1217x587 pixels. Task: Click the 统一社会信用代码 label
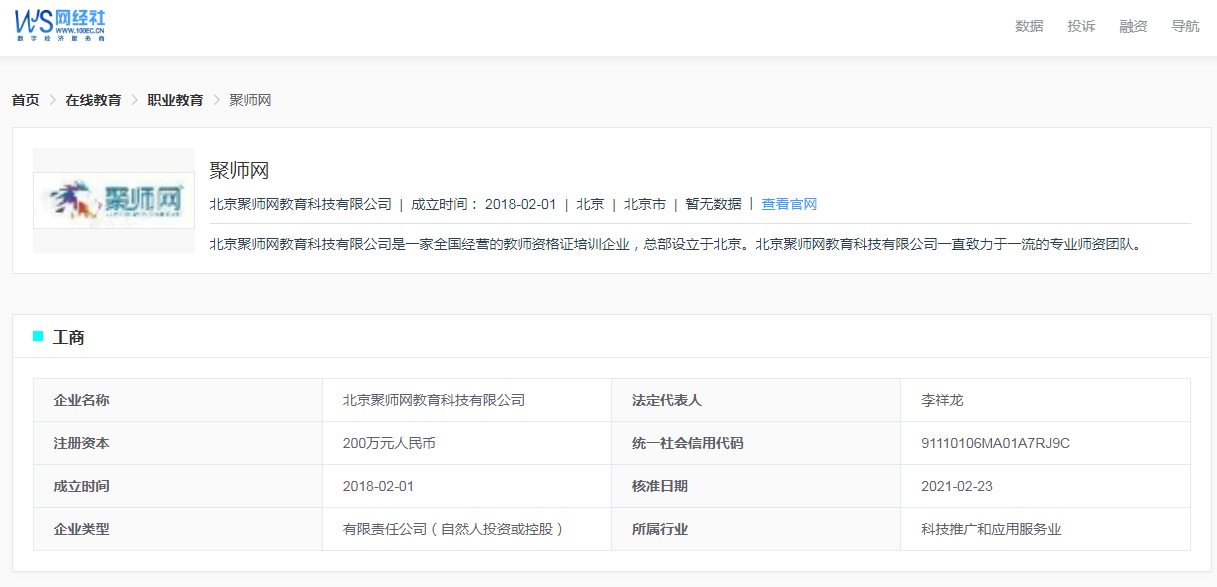tap(688, 443)
